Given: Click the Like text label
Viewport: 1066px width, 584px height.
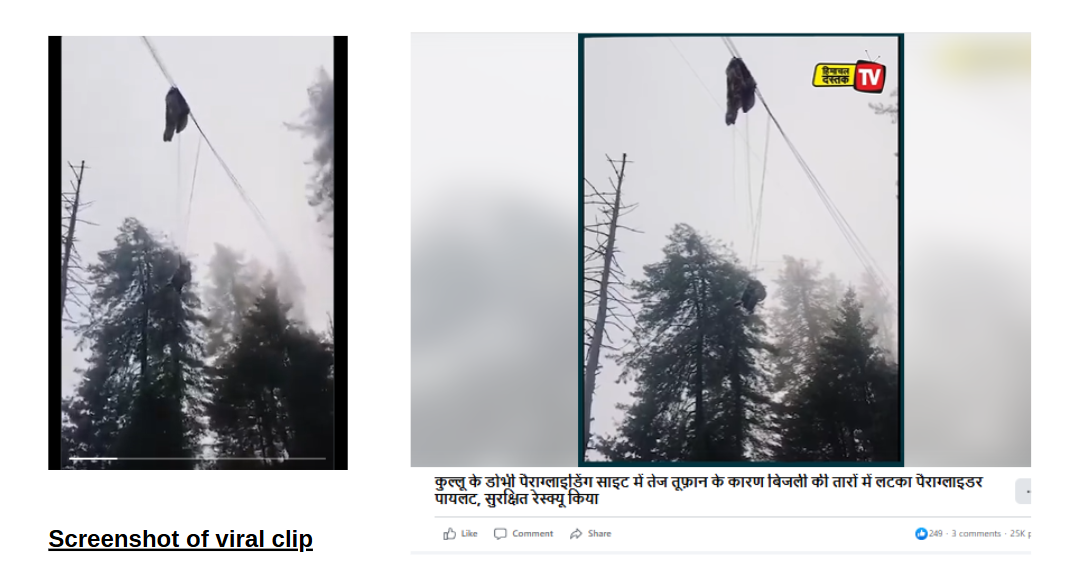Looking at the screenshot, I should tap(469, 534).
